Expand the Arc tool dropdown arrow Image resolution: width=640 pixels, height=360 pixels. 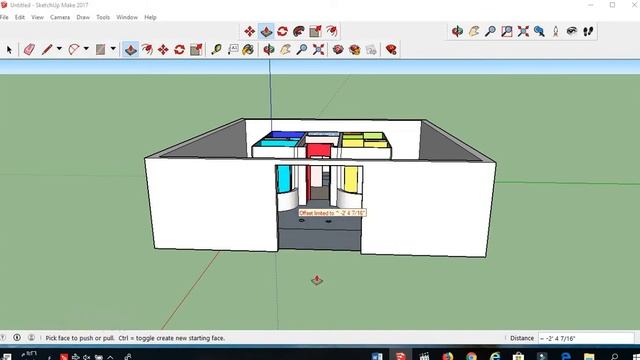[x=86, y=49]
